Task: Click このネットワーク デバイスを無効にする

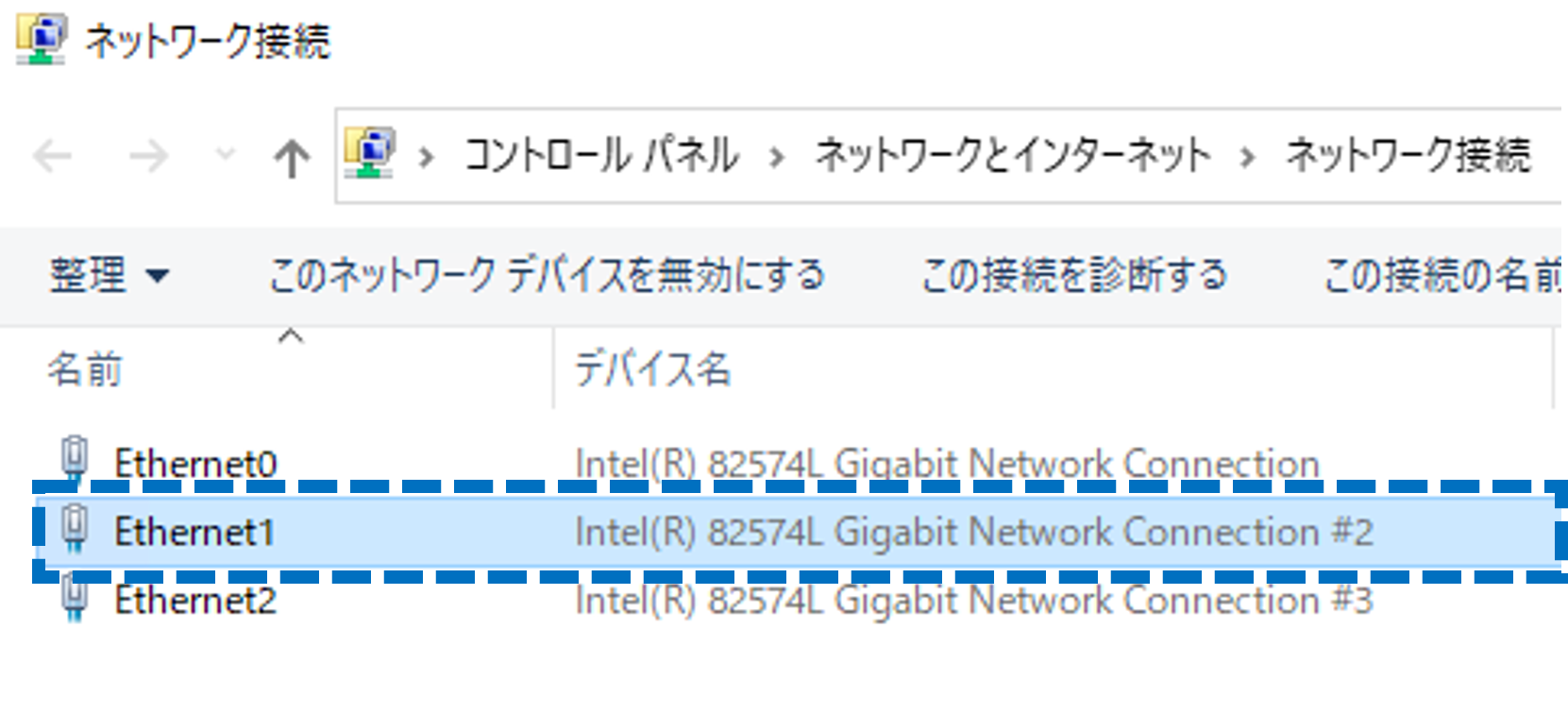Action: 547,275
